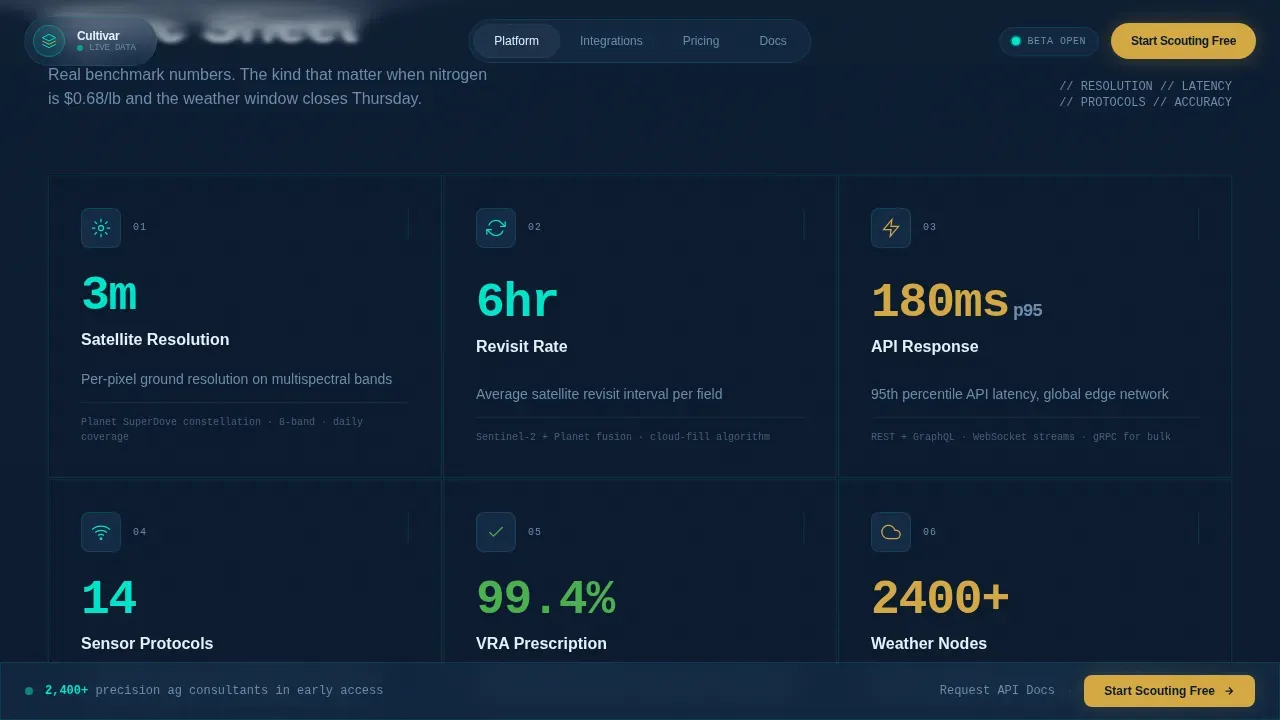Open the Docs nav tab
Image resolution: width=1280 pixels, height=720 pixels.
point(773,41)
